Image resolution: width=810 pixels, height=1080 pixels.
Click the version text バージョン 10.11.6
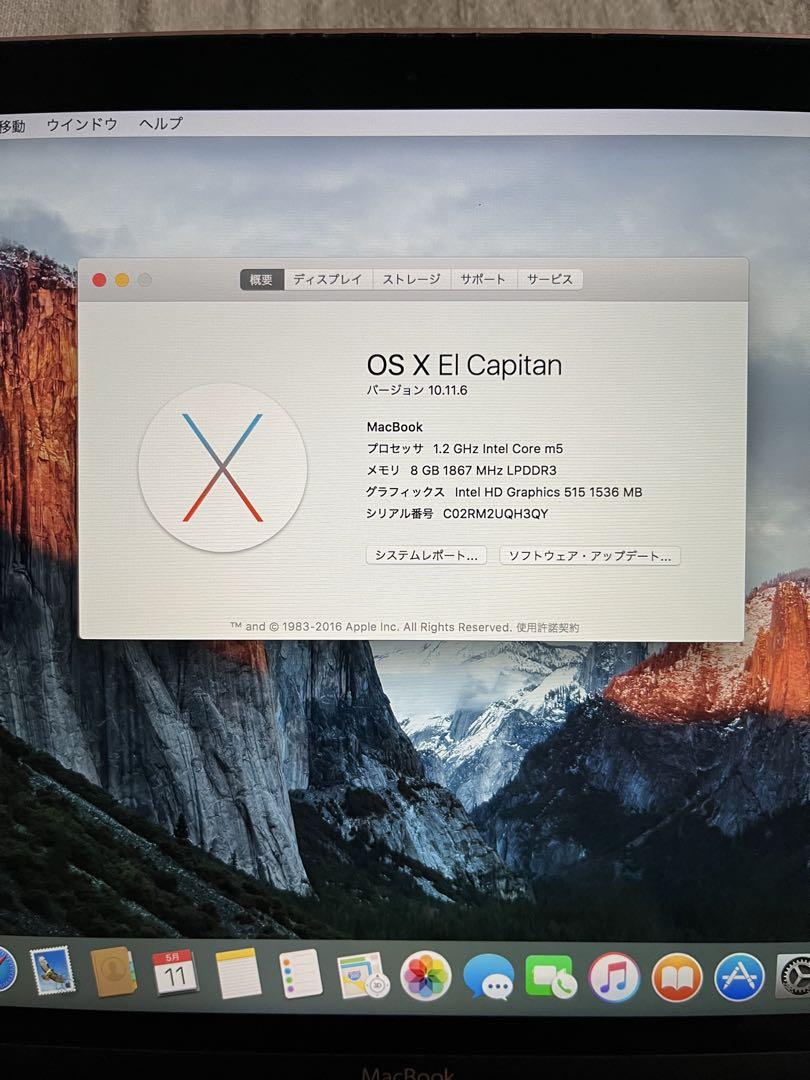[x=417, y=391]
